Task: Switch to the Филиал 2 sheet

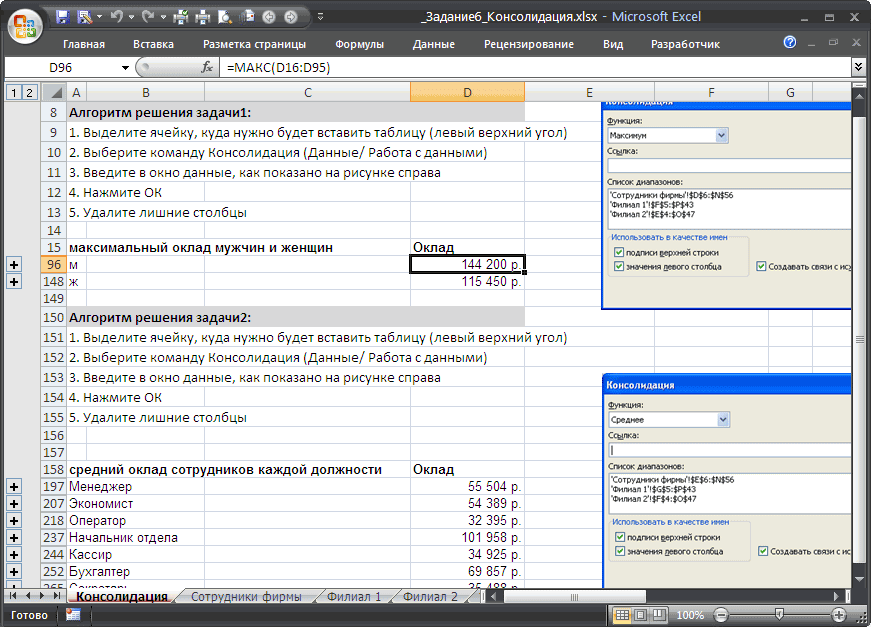Action: point(431,596)
